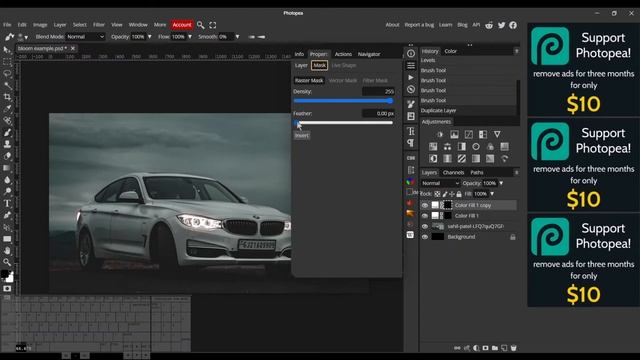Toggle lock image pixels brush icon

[x=445, y=194]
